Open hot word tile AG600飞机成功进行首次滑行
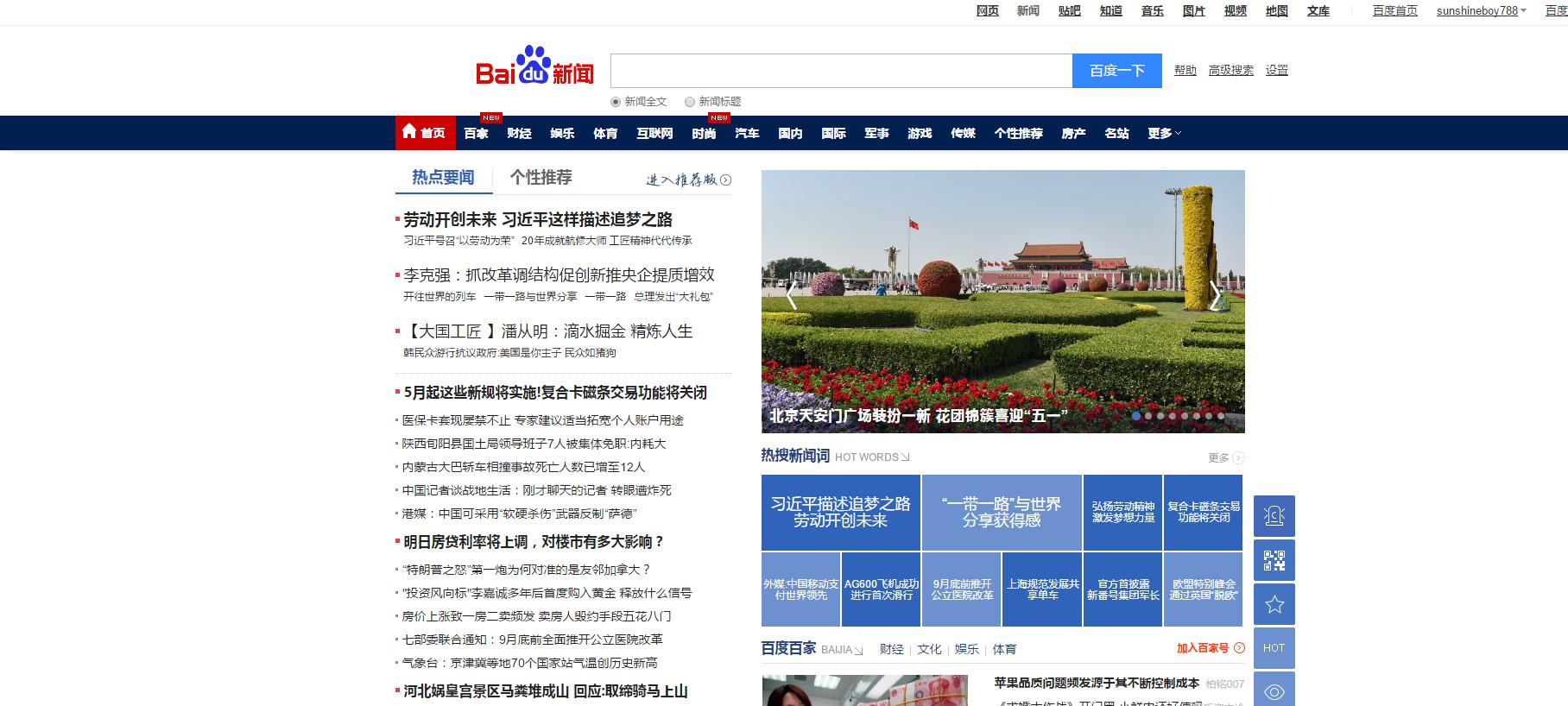Image resolution: width=1568 pixels, height=706 pixels. tap(882, 589)
